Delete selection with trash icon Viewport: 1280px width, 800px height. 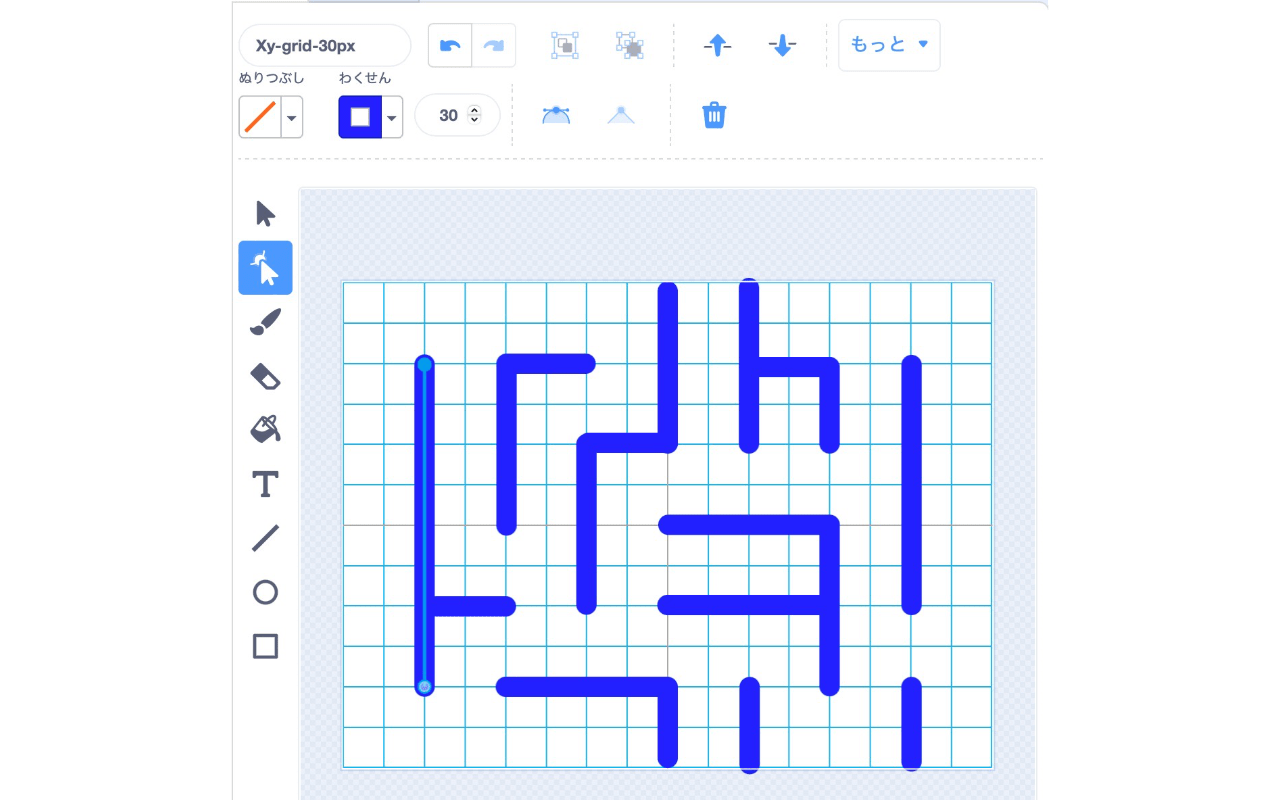tap(714, 115)
